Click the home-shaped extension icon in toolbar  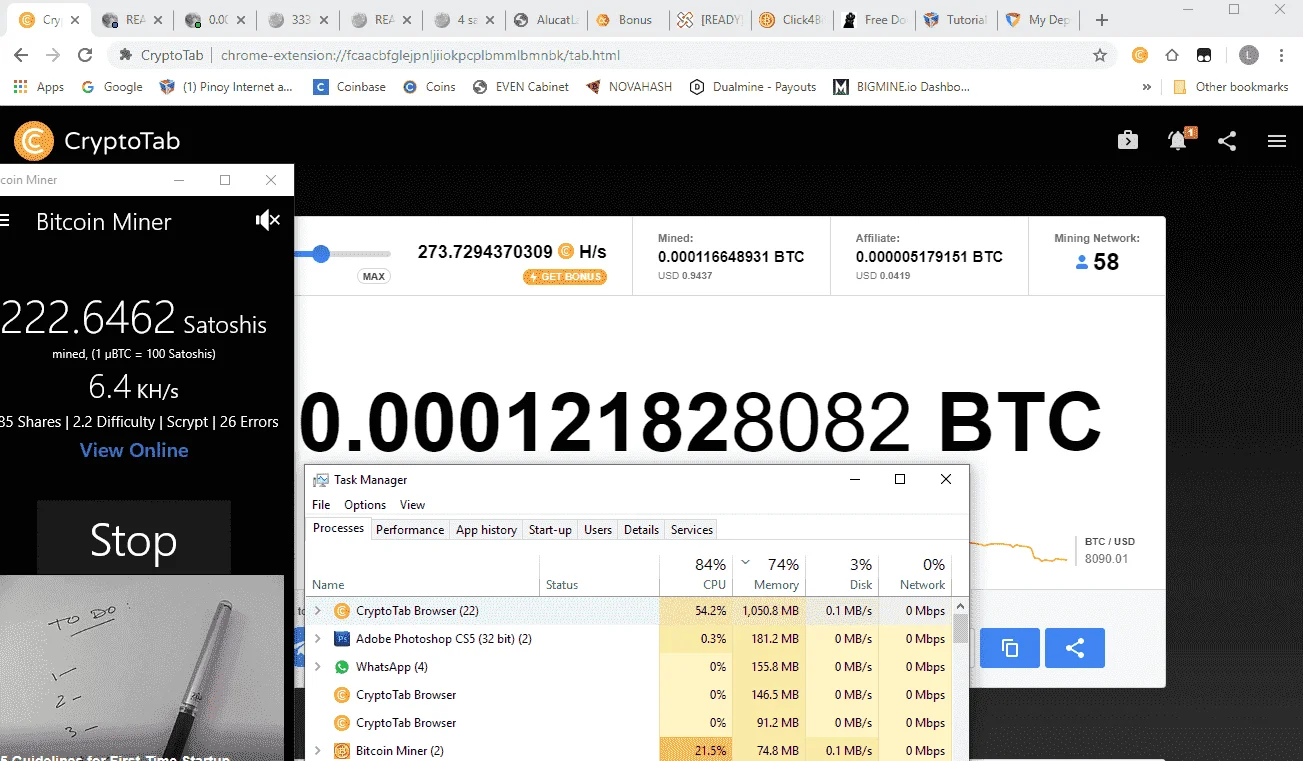(1172, 55)
